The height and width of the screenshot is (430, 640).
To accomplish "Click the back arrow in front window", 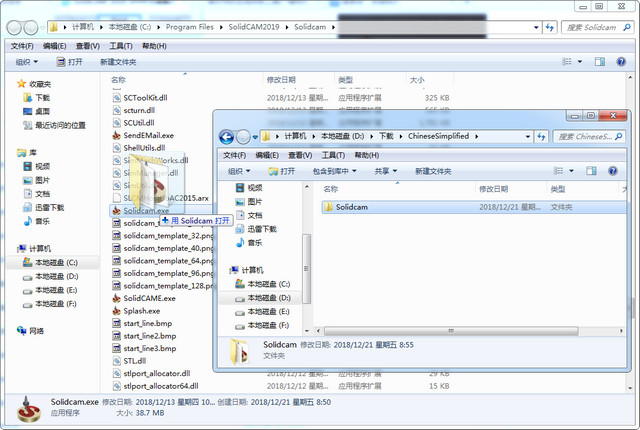I will [x=227, y=137].
